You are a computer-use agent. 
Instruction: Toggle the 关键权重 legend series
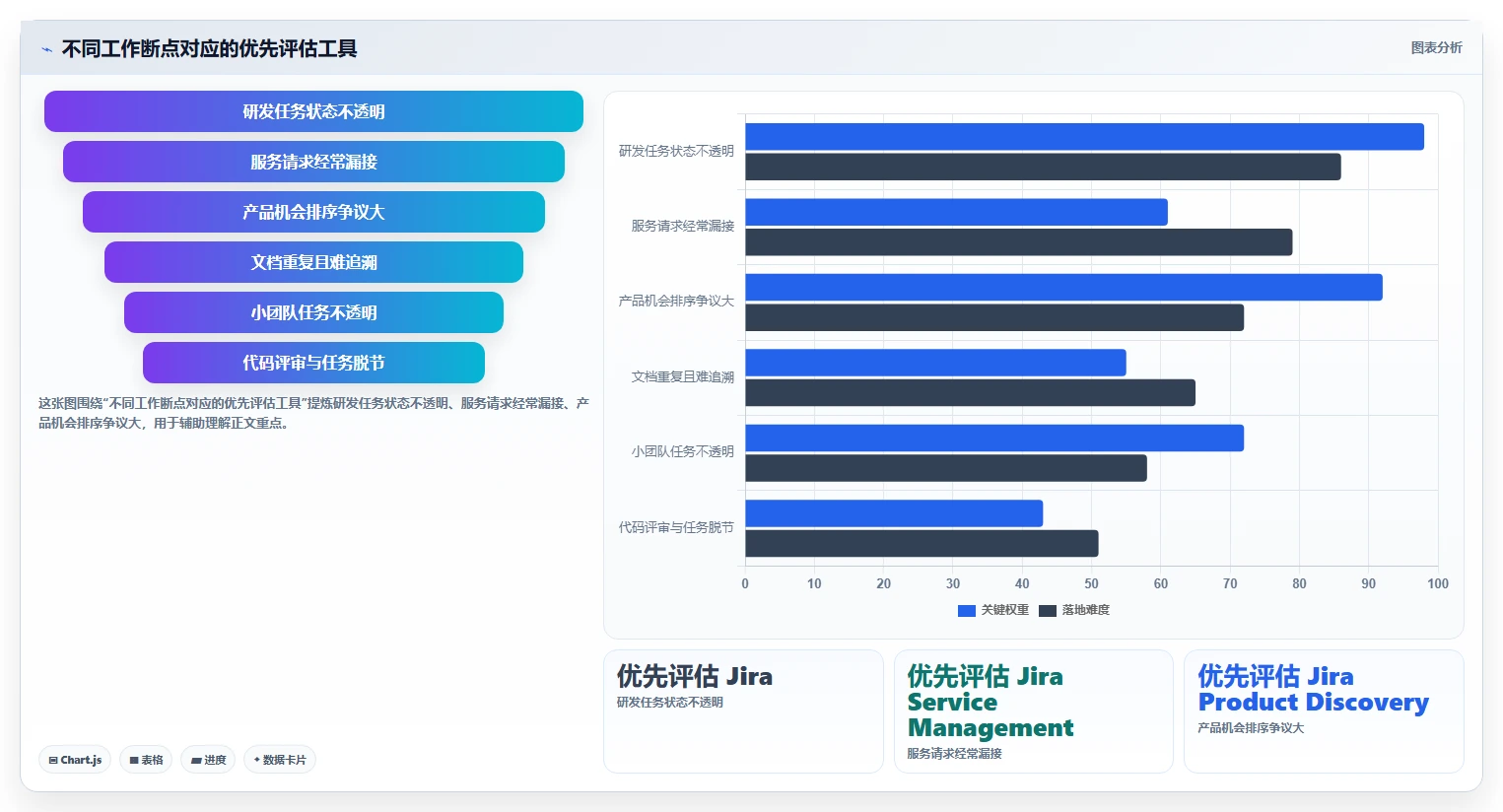click(x=993, y=610)
